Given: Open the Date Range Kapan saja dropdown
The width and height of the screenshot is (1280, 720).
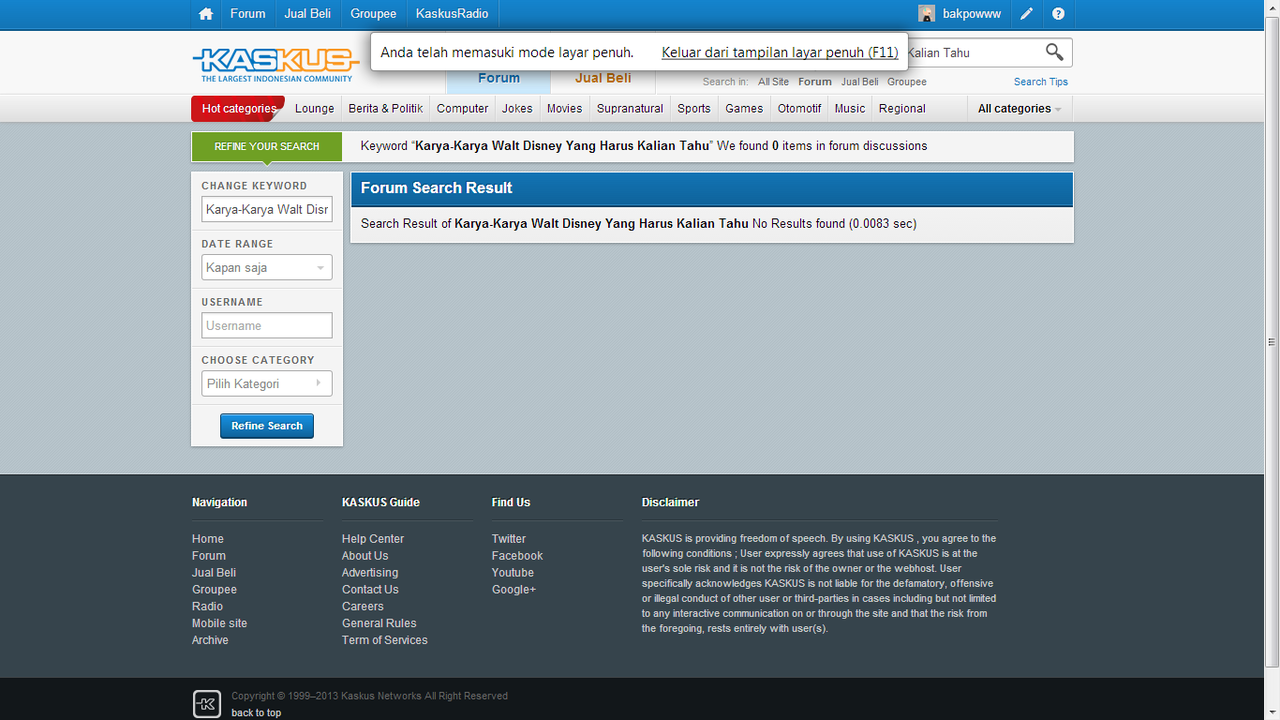Looking at the screenshot, I should [266, 268].
